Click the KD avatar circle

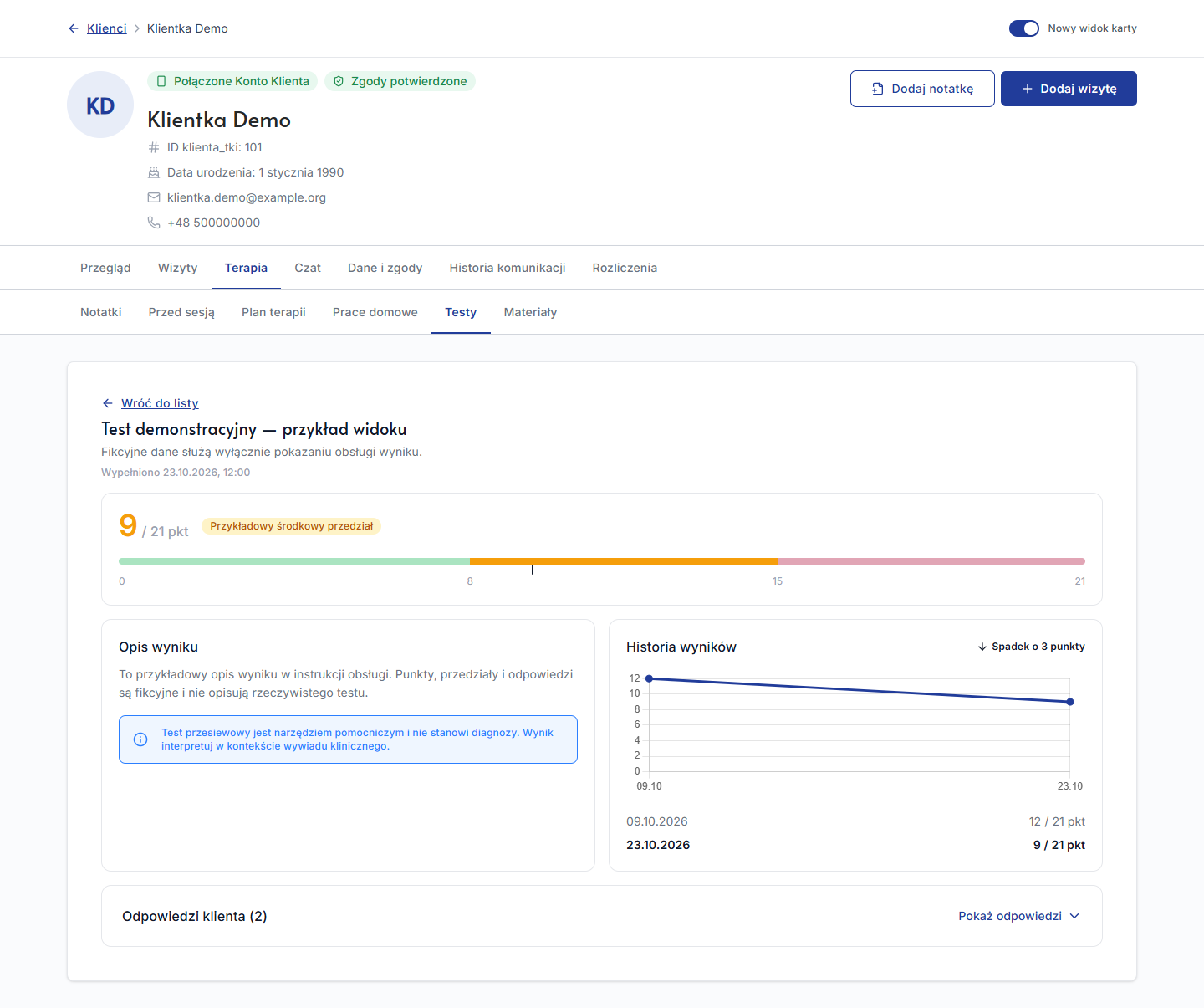[100, 105]
